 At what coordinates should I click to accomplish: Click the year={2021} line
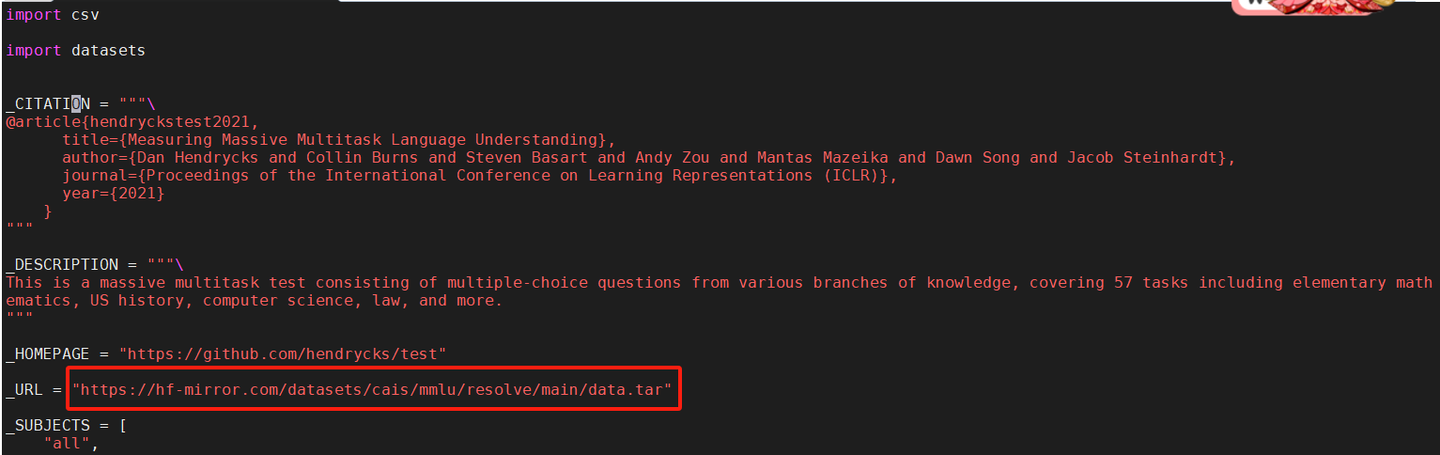click(x=113, y=194)
